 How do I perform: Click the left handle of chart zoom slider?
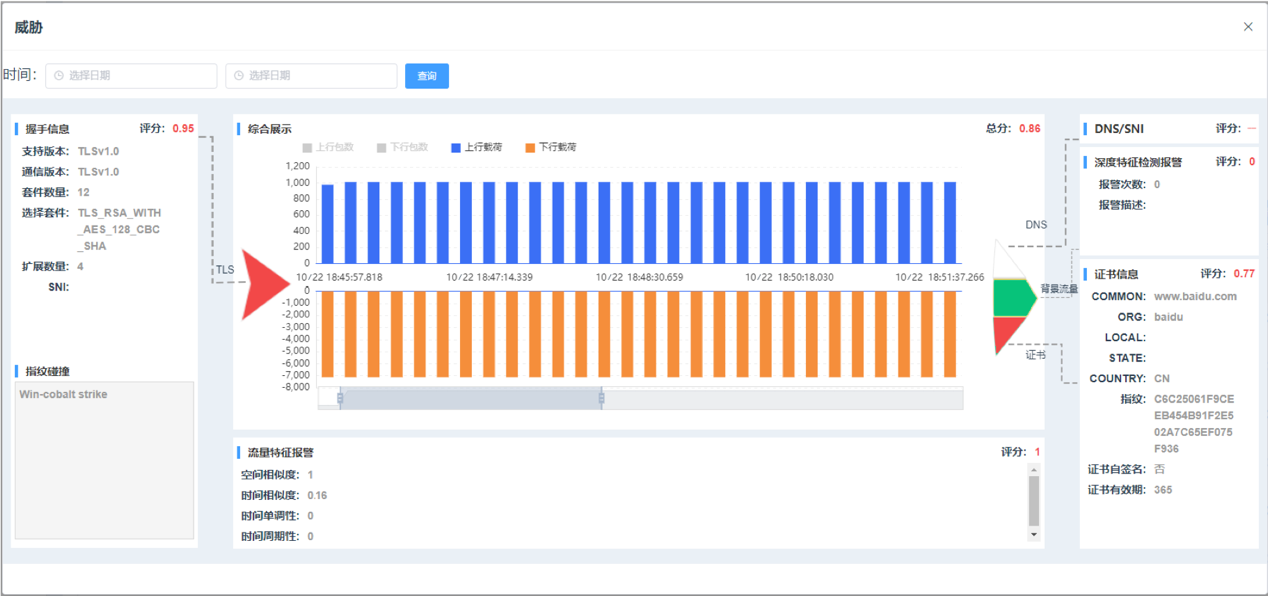coord(340,398)
